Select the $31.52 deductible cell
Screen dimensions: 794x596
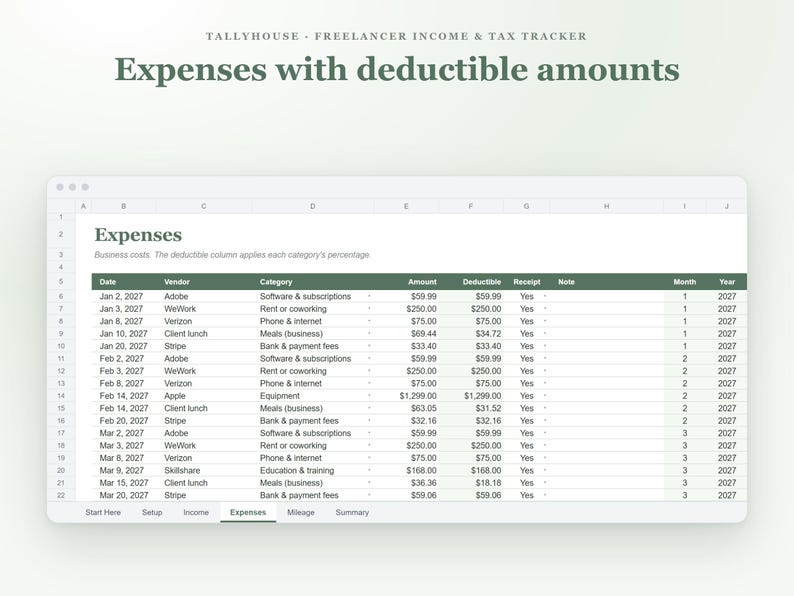471,408
